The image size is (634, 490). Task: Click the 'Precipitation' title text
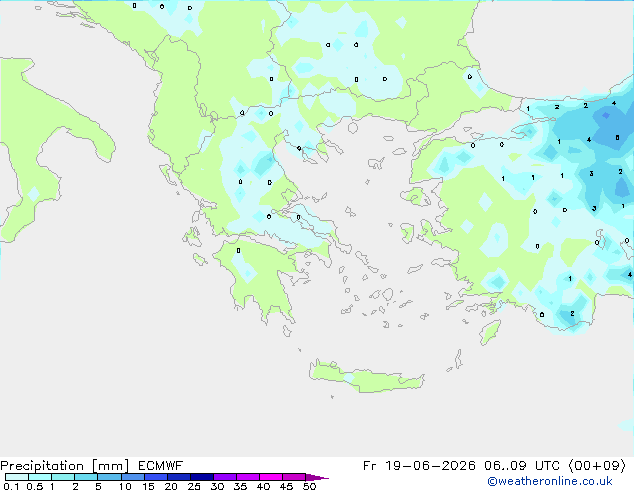(42, 466)
